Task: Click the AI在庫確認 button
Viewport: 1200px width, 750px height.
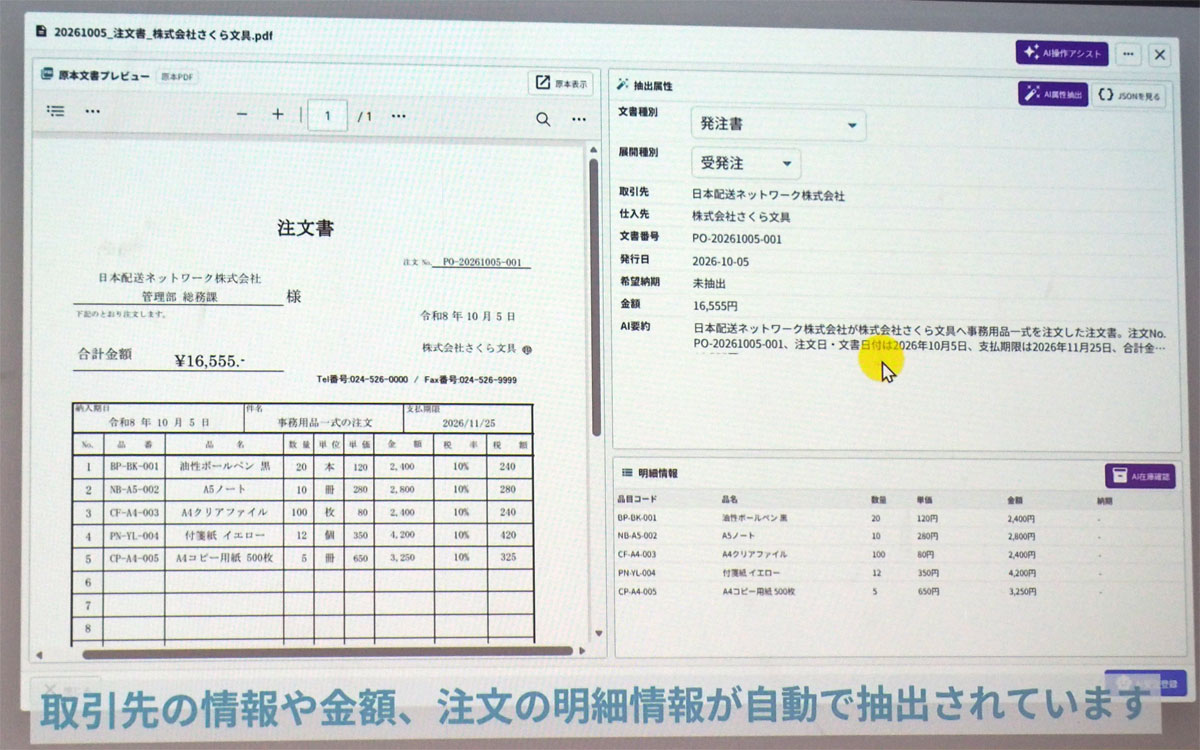Action: click(x=1139, y=477)
